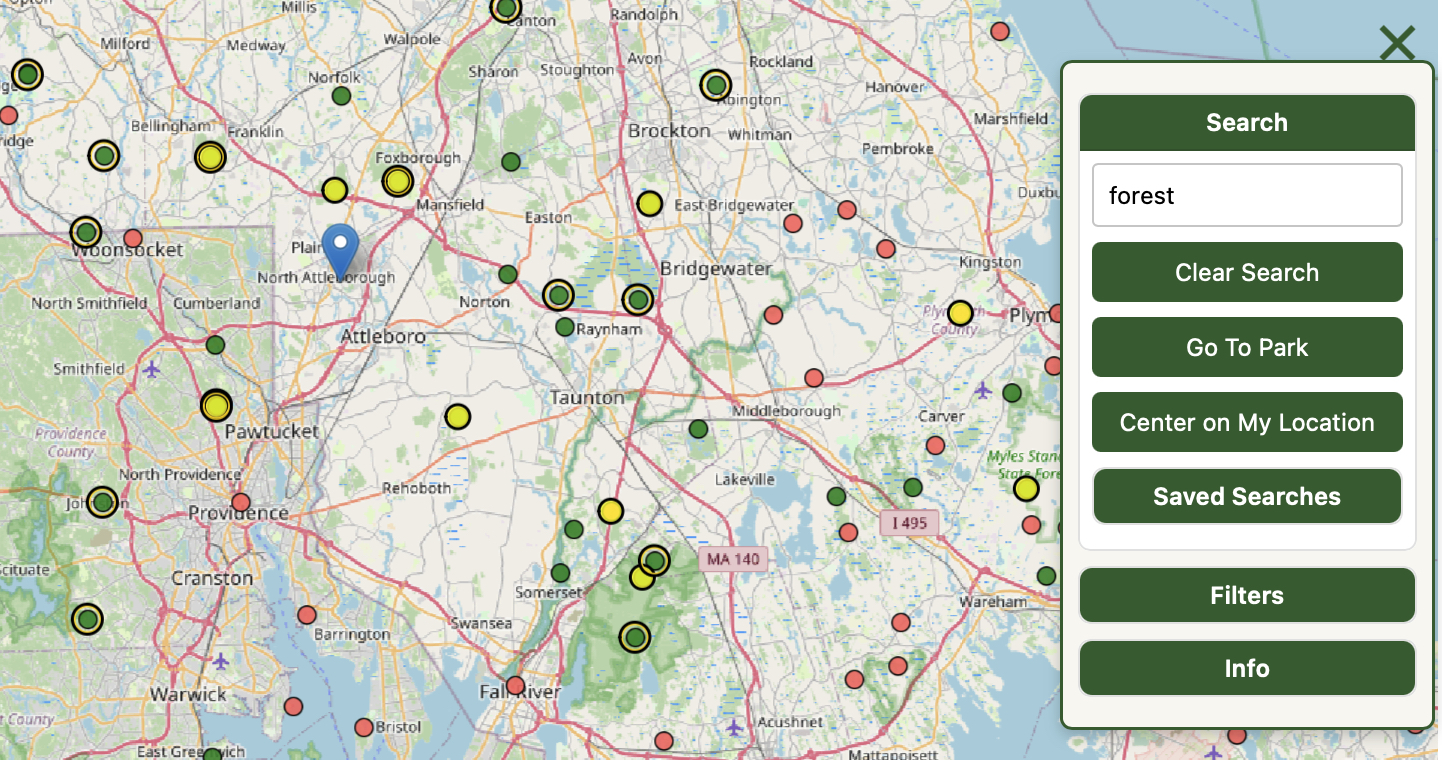Select the red marker at Providence
The image size is (1442, 760).
[241, 502]
